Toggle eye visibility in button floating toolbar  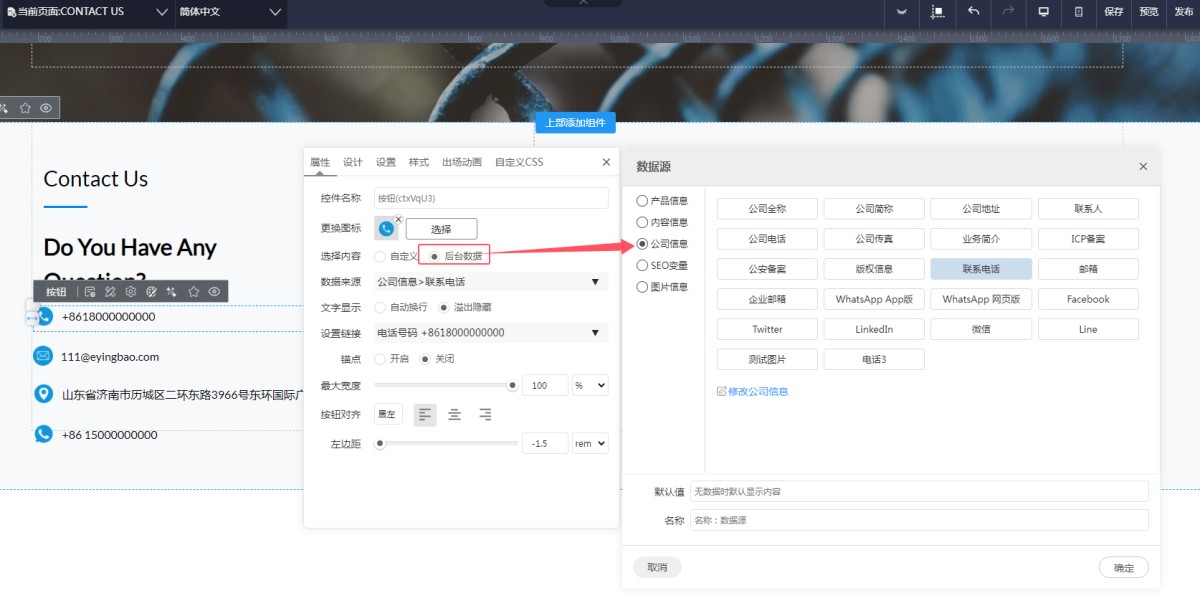214,292
